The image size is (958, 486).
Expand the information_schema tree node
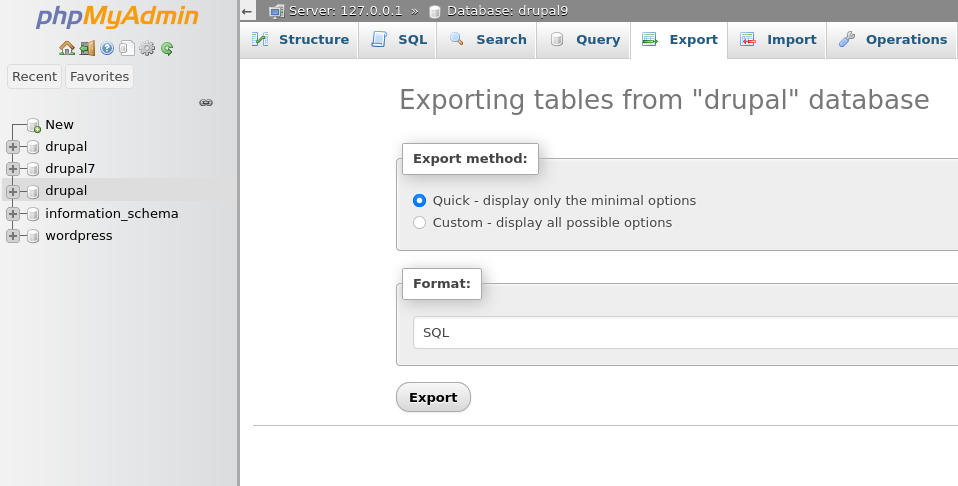pos(13,213)
